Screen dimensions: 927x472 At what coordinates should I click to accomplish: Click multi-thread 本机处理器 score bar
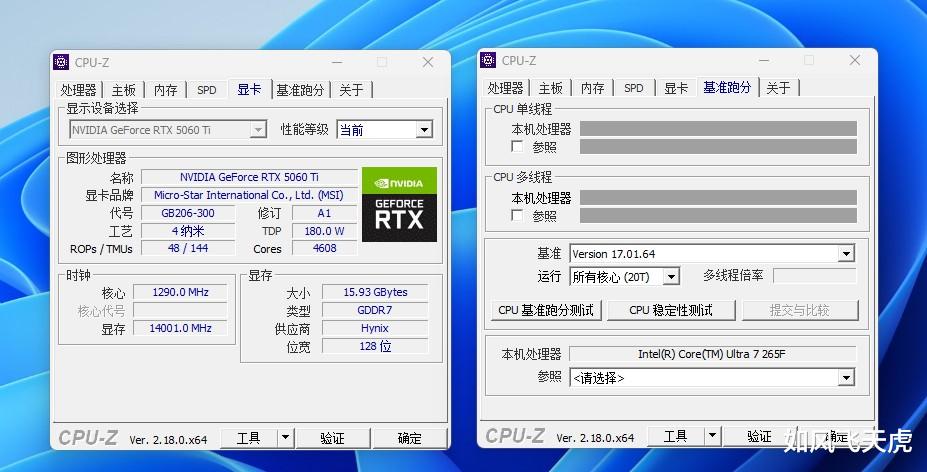tap(718, 198)
